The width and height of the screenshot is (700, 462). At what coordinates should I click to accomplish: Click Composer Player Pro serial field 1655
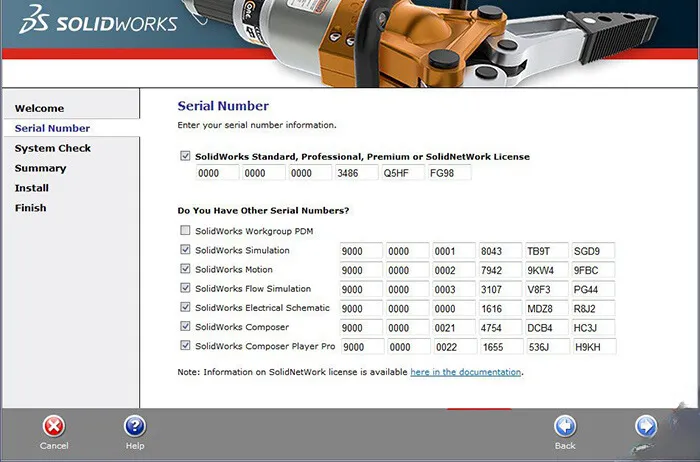(502, 347)
